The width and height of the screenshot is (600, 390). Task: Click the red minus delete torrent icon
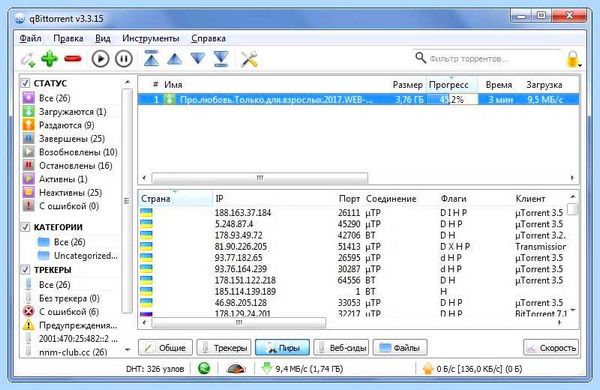coord(73,59)
